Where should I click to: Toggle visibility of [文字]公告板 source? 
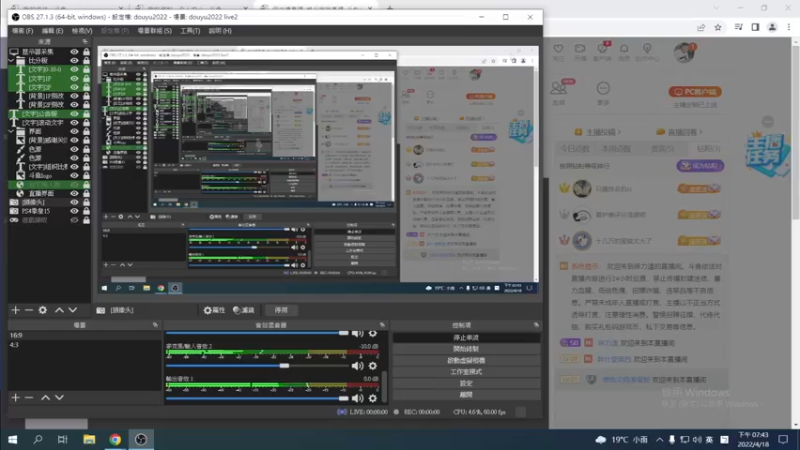[x=74, y=114]
